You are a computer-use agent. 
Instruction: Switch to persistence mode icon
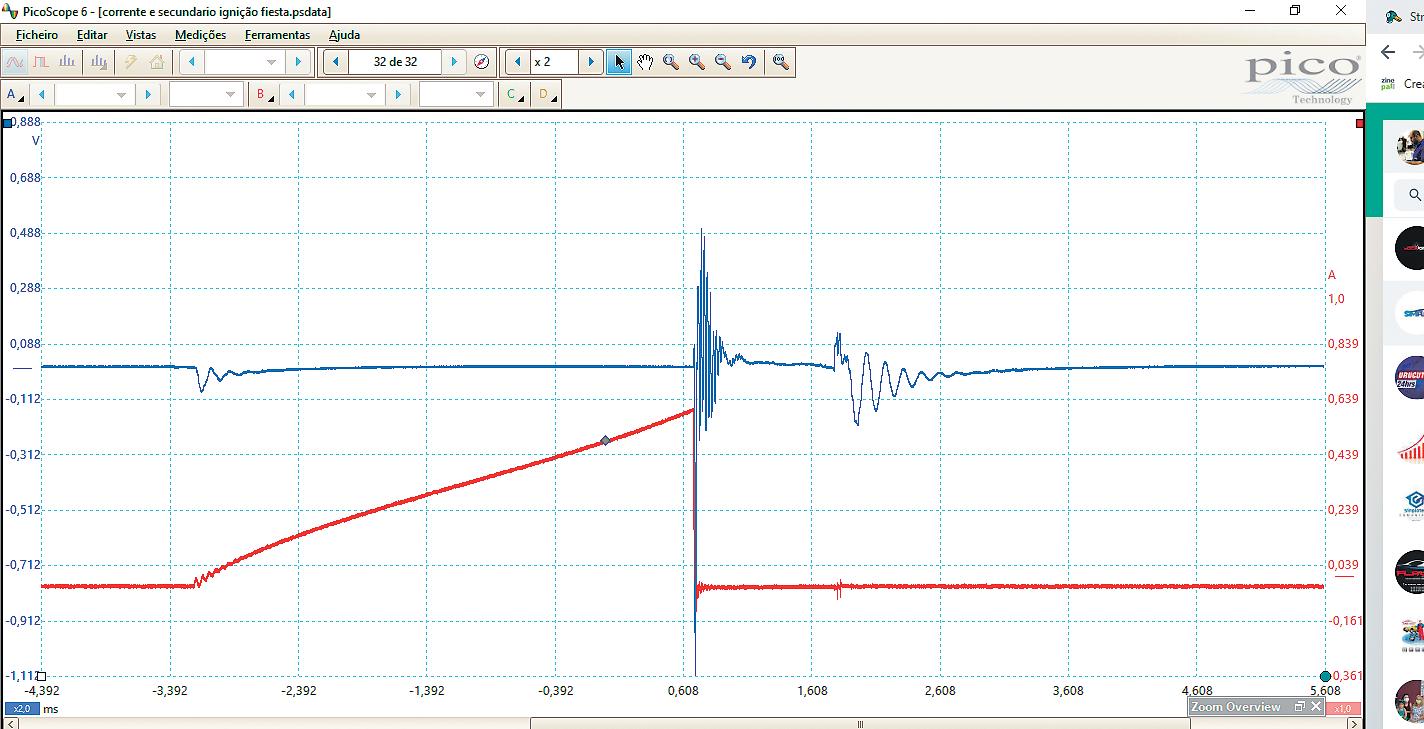41,62
